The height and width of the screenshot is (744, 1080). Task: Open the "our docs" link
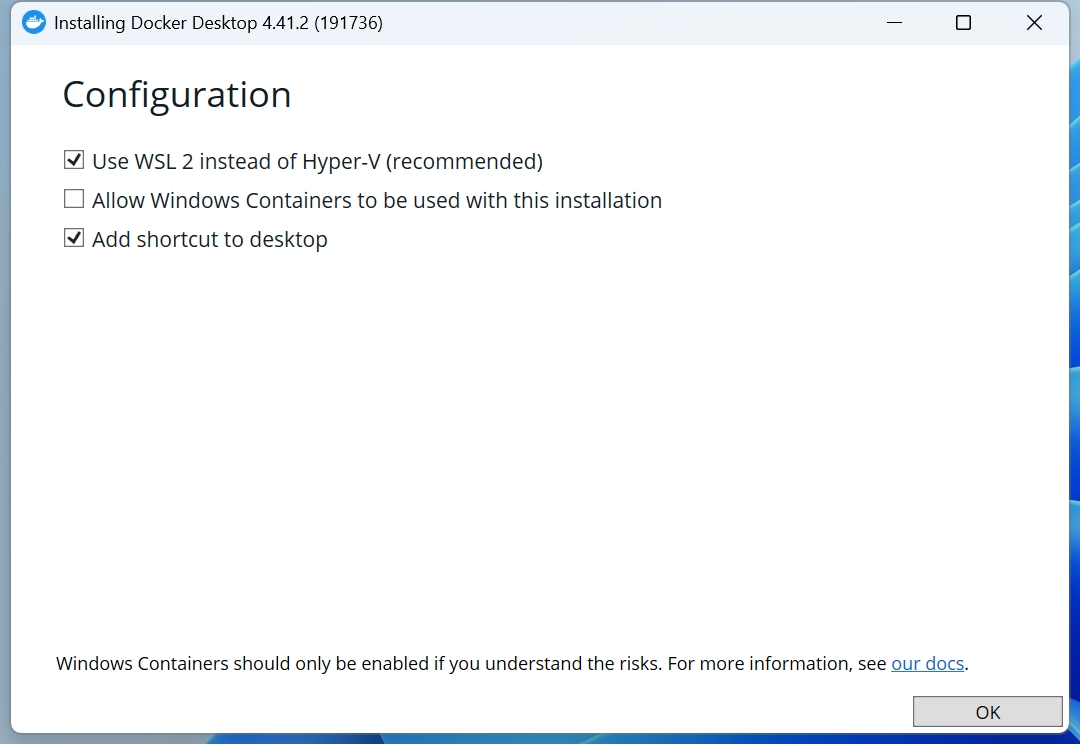[927, 663]
